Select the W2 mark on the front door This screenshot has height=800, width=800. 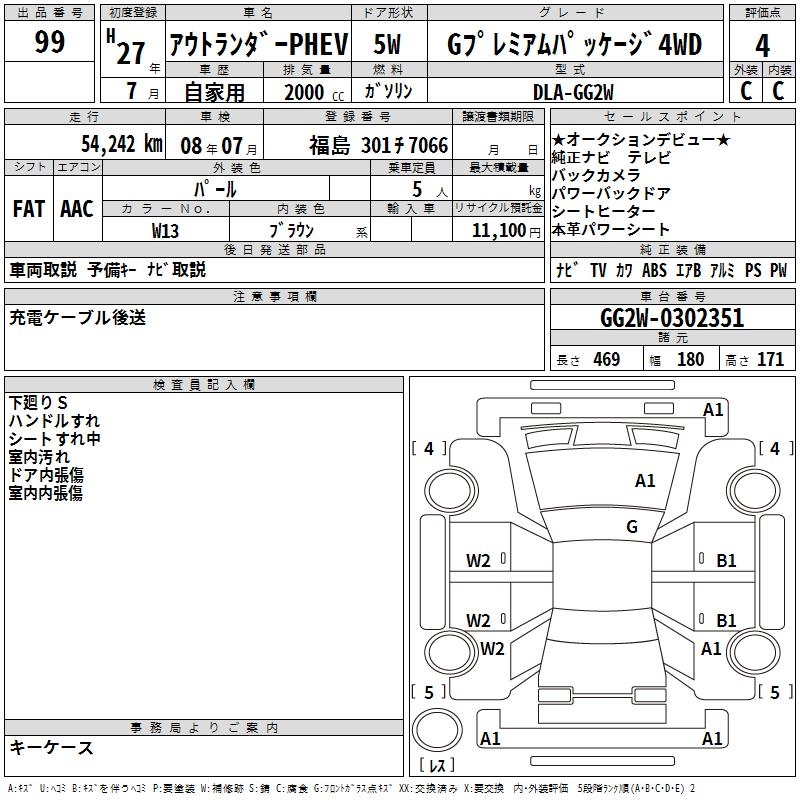[478, 561]
